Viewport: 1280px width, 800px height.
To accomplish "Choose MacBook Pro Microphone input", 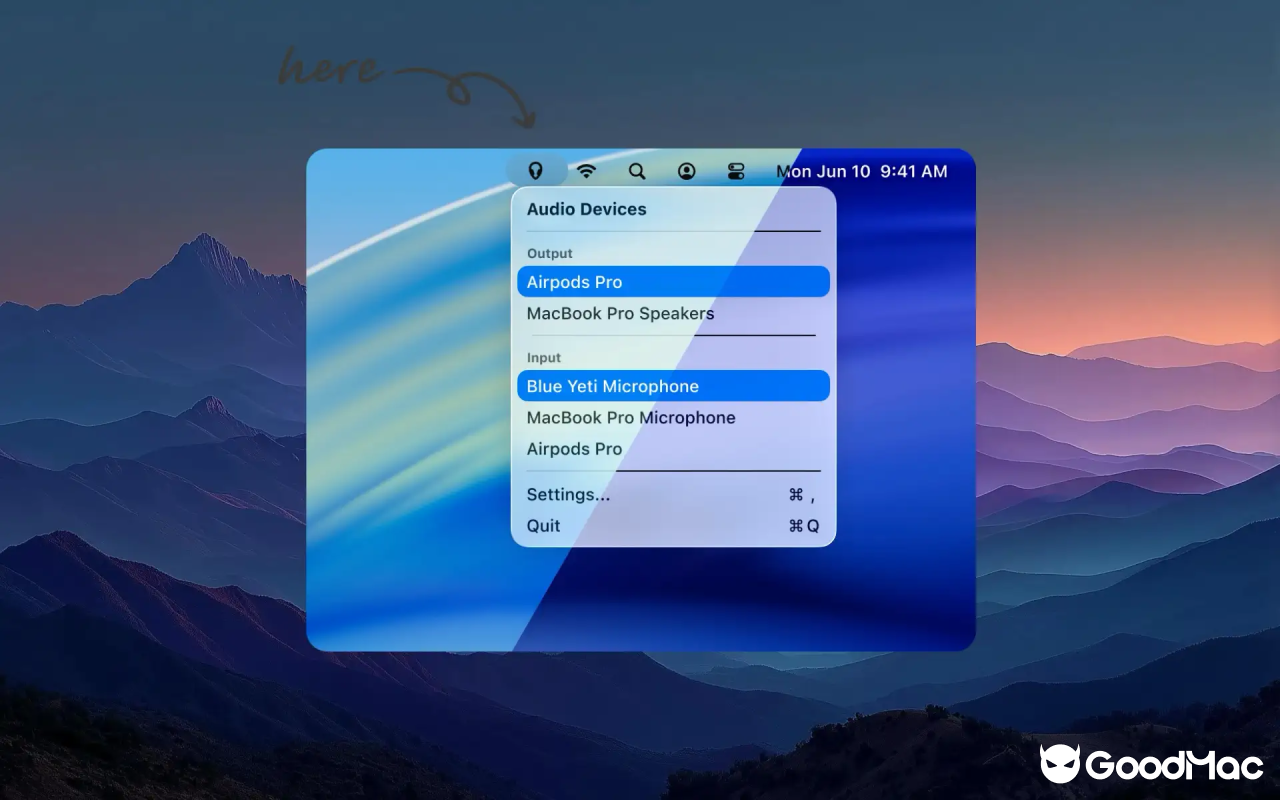I will (673, 417).
